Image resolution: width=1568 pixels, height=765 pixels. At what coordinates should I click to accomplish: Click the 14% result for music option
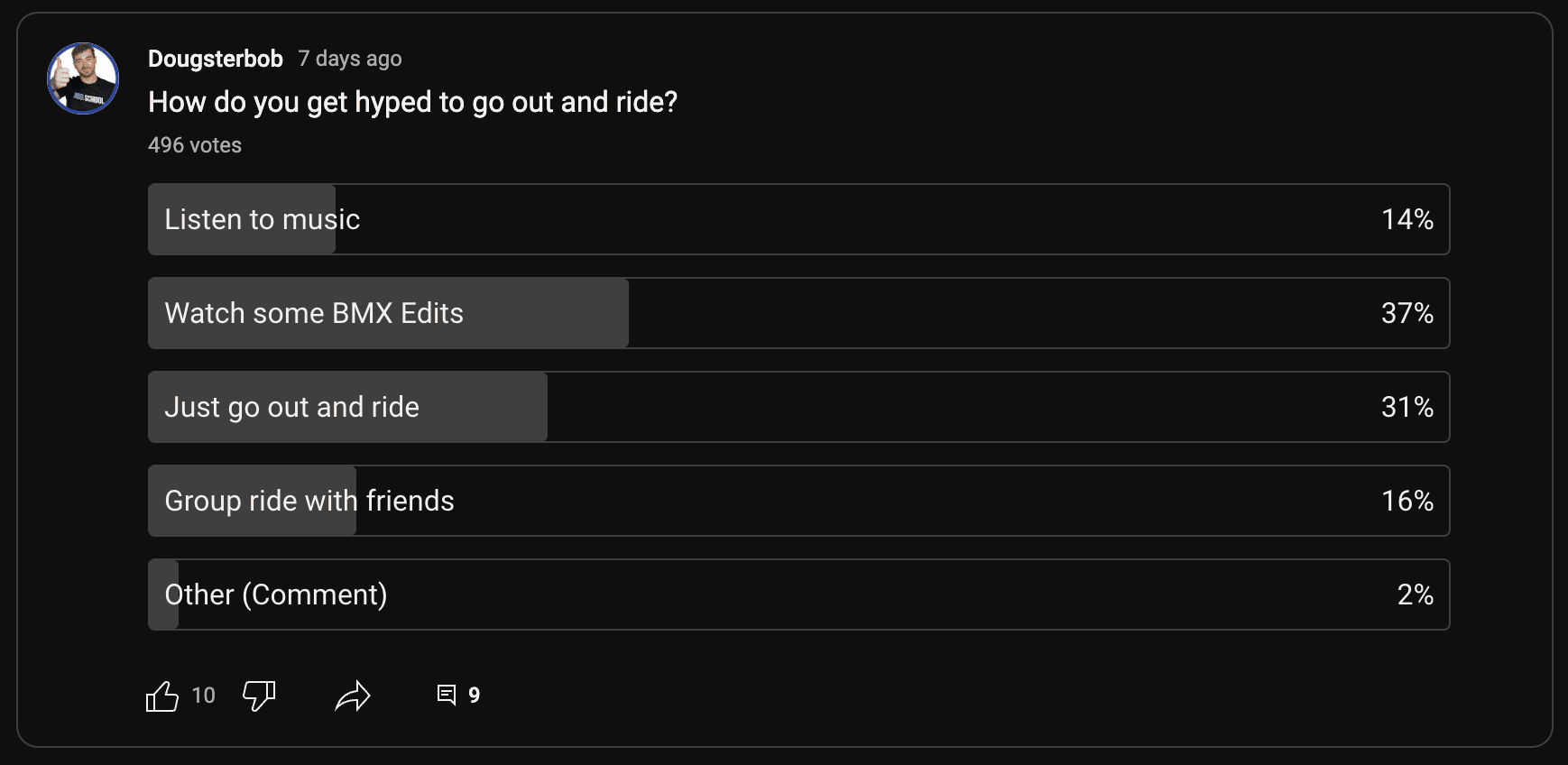(1407, 219)
